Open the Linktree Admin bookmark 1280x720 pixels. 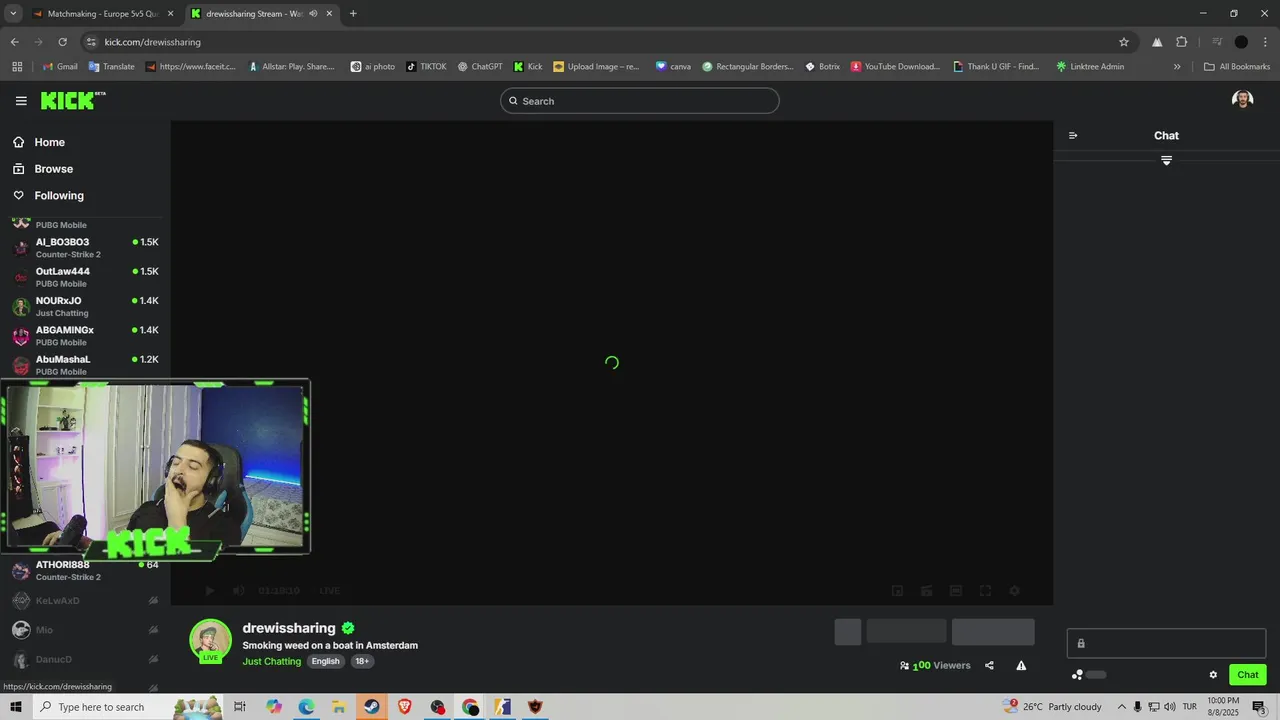(x=1090, y=67)
